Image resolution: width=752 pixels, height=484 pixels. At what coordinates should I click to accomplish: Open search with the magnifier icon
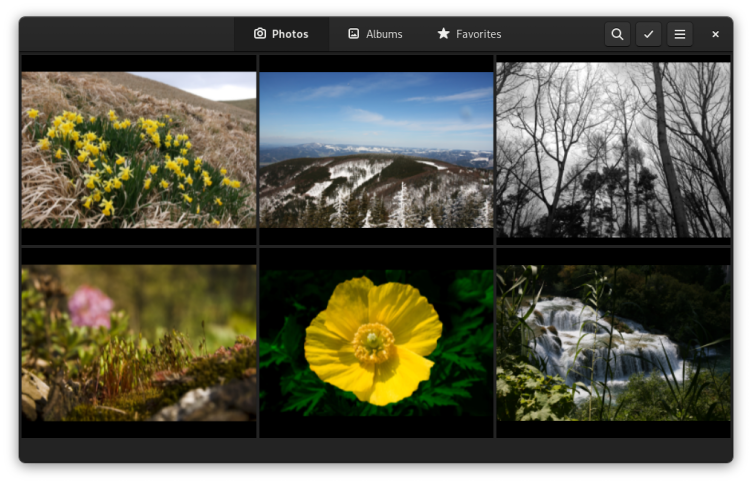point(617,34)
